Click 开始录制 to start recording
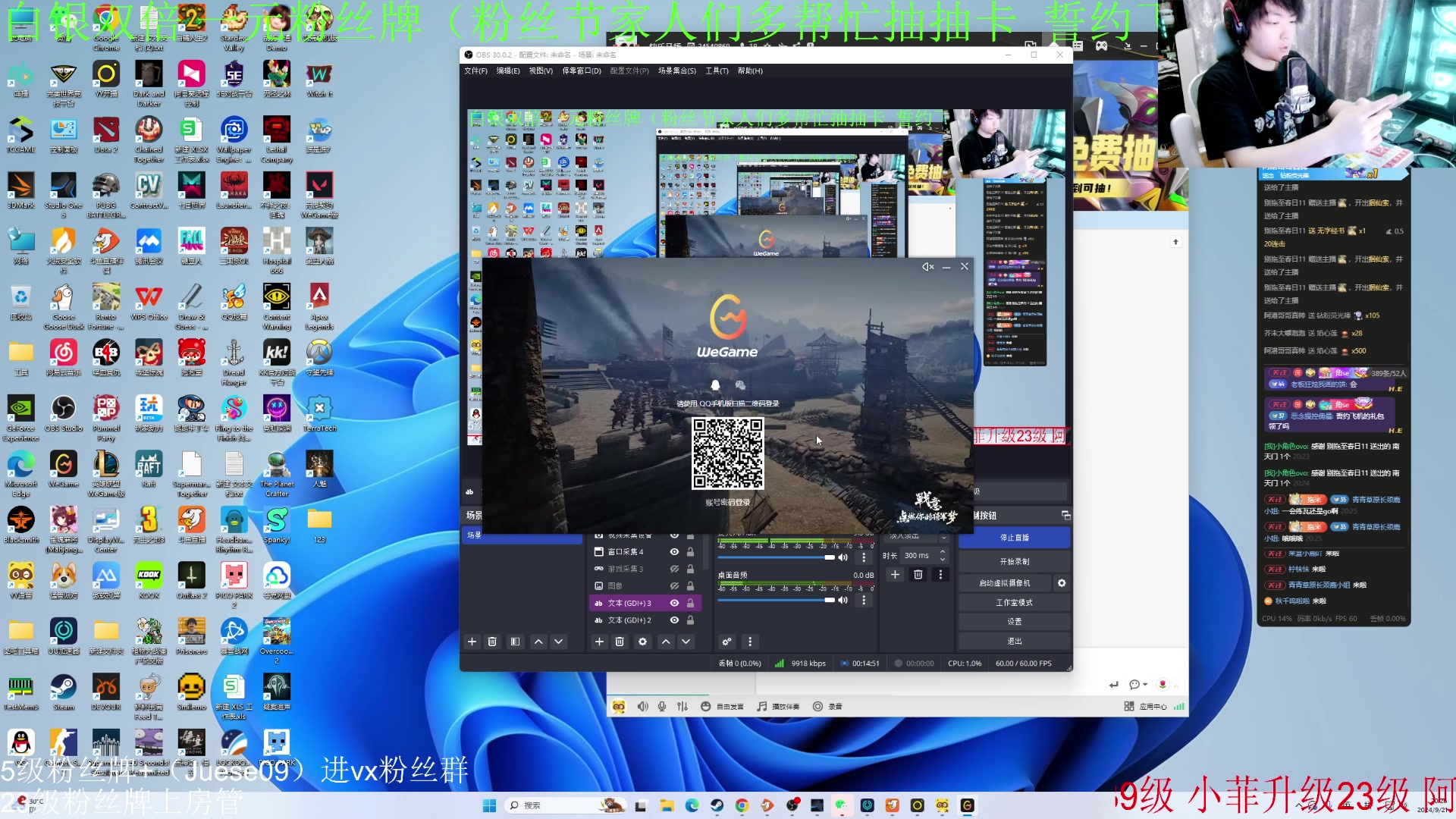The height and width of the screenshot is (819, 1456). [1014, 562]
